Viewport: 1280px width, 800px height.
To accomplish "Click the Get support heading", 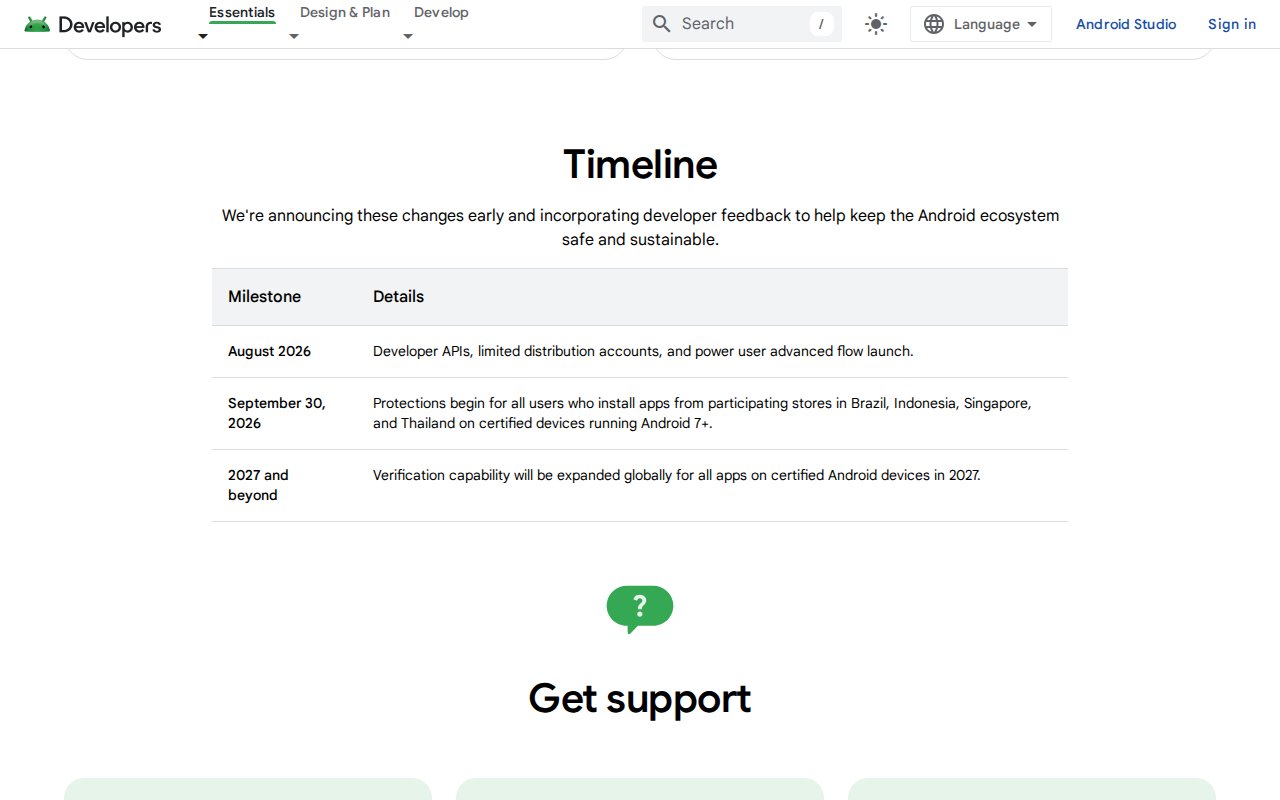I will point(640,698).
